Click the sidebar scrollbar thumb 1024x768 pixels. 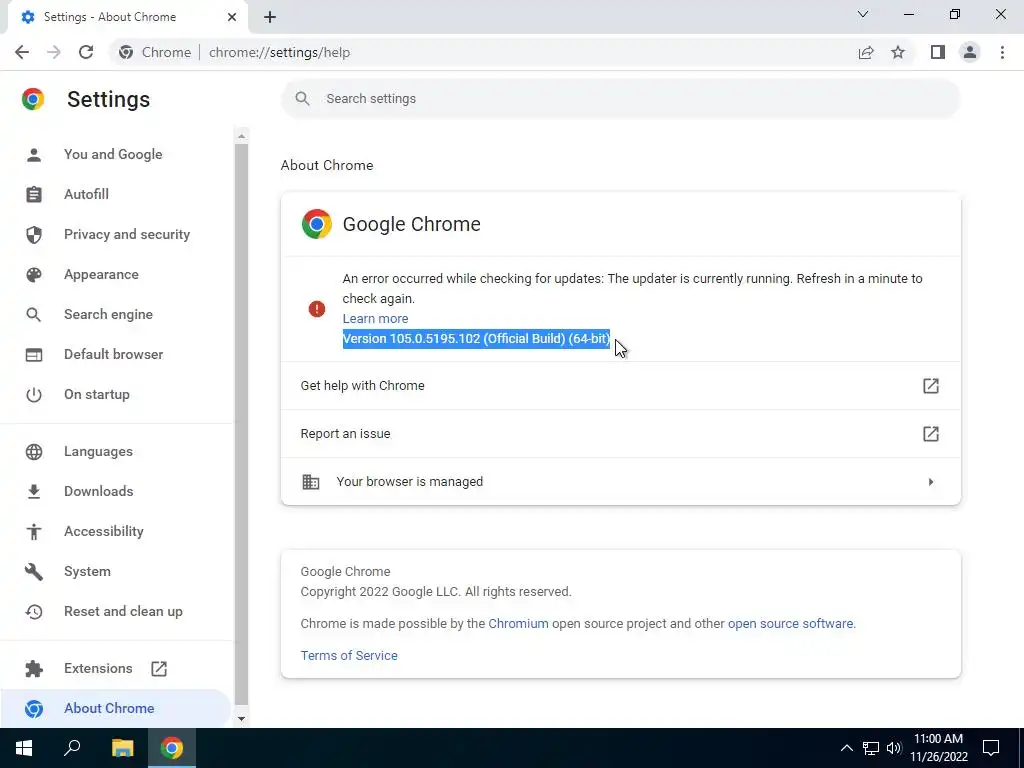(x=242, y=424)
